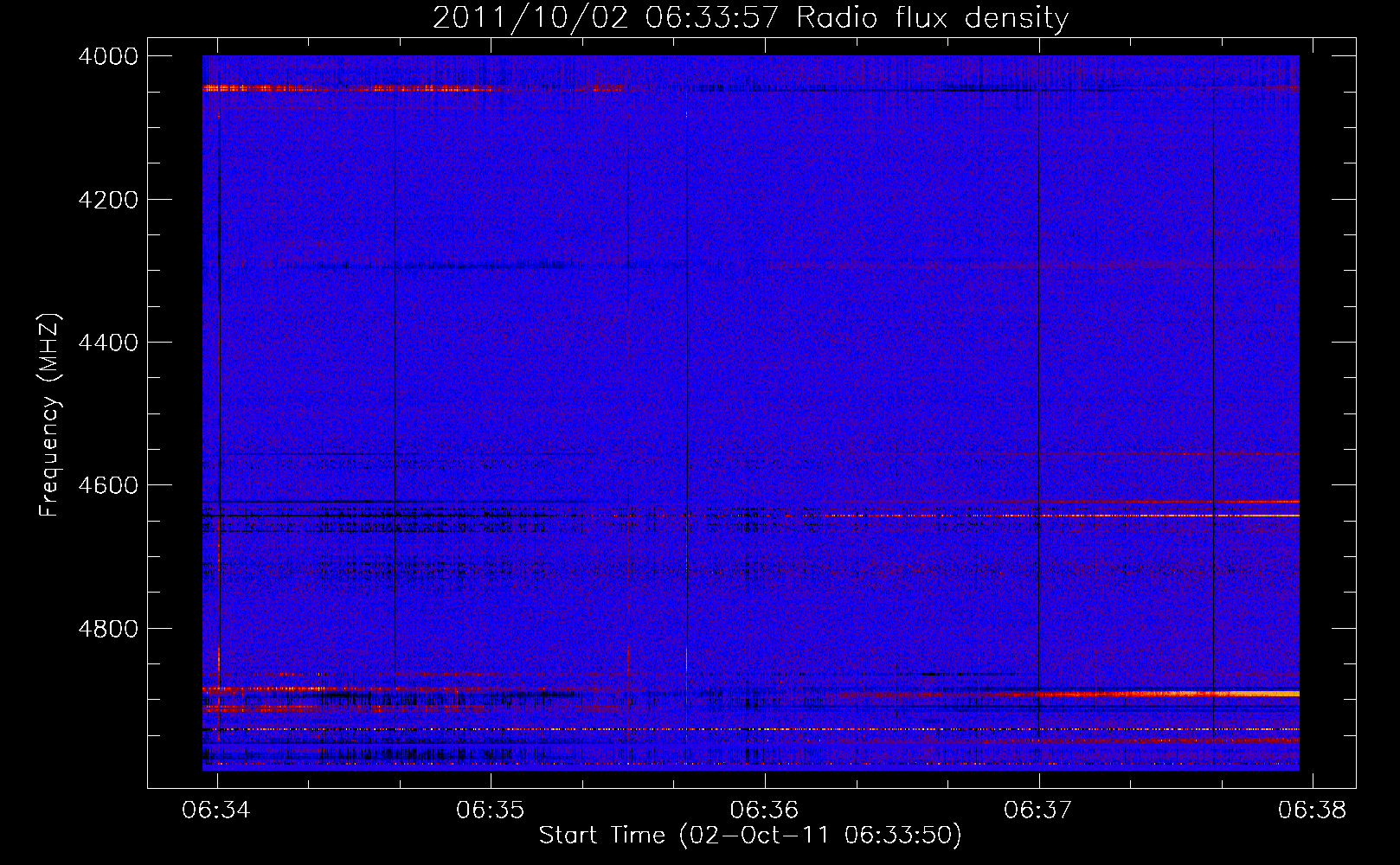Click the 4400 frequency tick label

point(108,343)
